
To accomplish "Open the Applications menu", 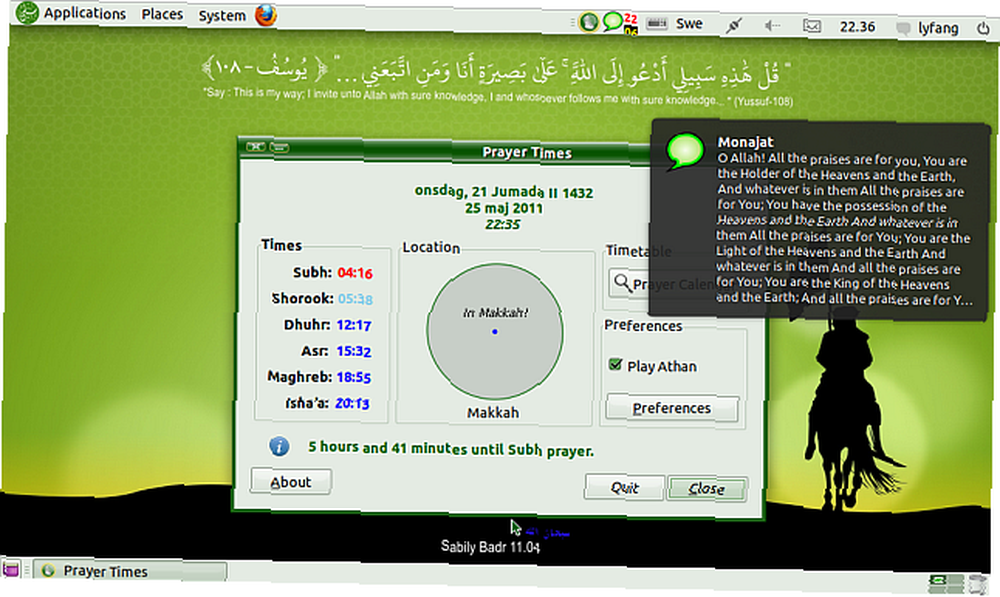I will pyautogui.click(x=71, y=13).
